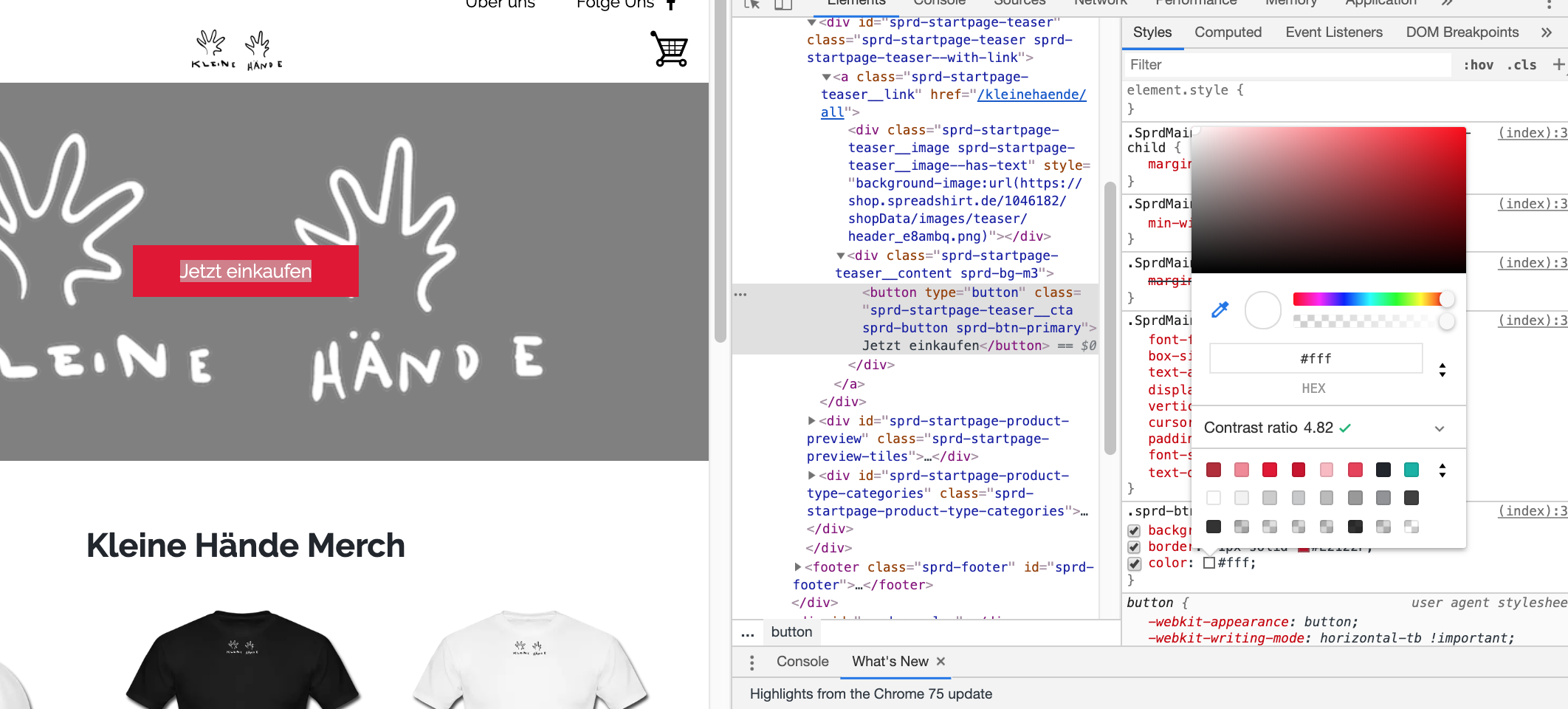Open the .cls element classes editor
Viewport: 1568px width, 709px height.
(1521, 65)
